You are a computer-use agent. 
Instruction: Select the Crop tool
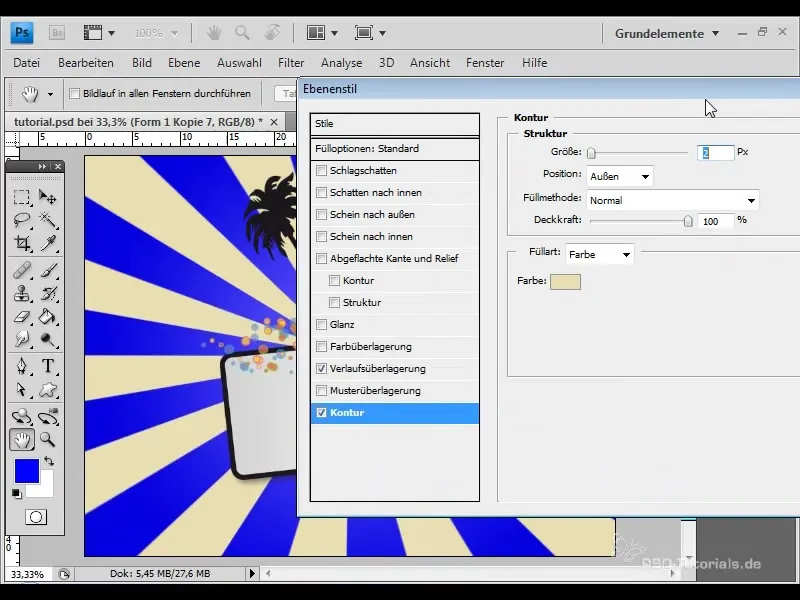coord(21,243)
